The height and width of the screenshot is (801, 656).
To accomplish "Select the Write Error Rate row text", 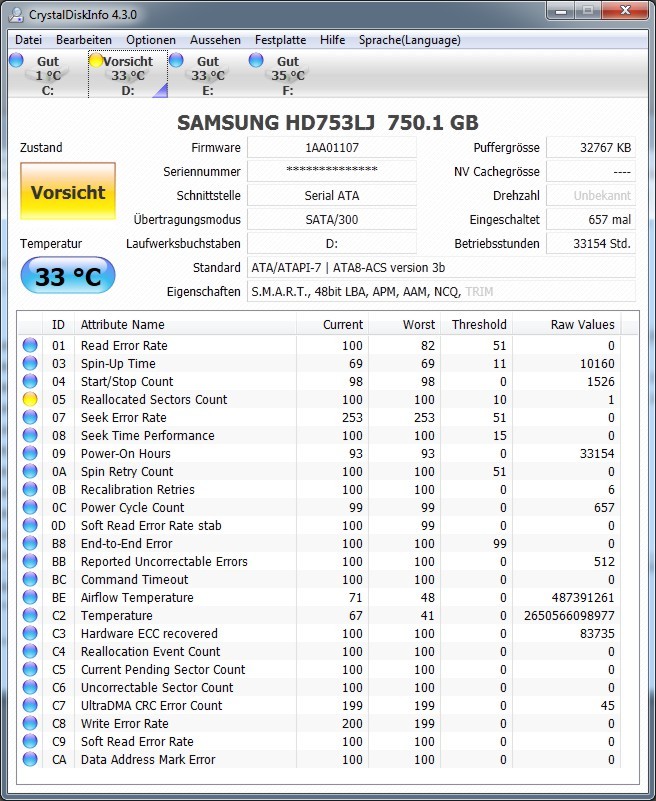I will pos(125,723).
